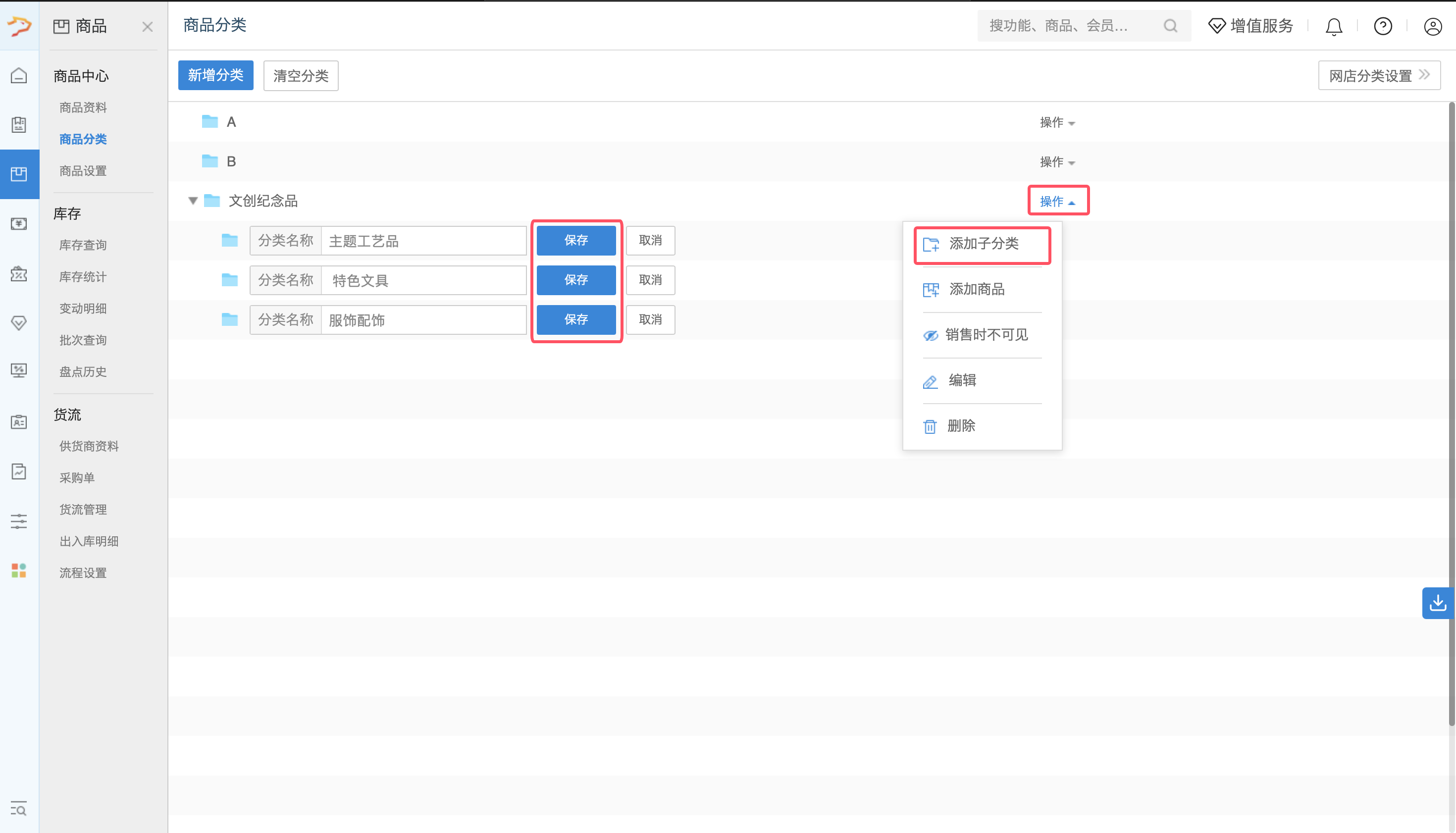
Task: Open the sliders settings sidebar icon
Action: point(19,521)
